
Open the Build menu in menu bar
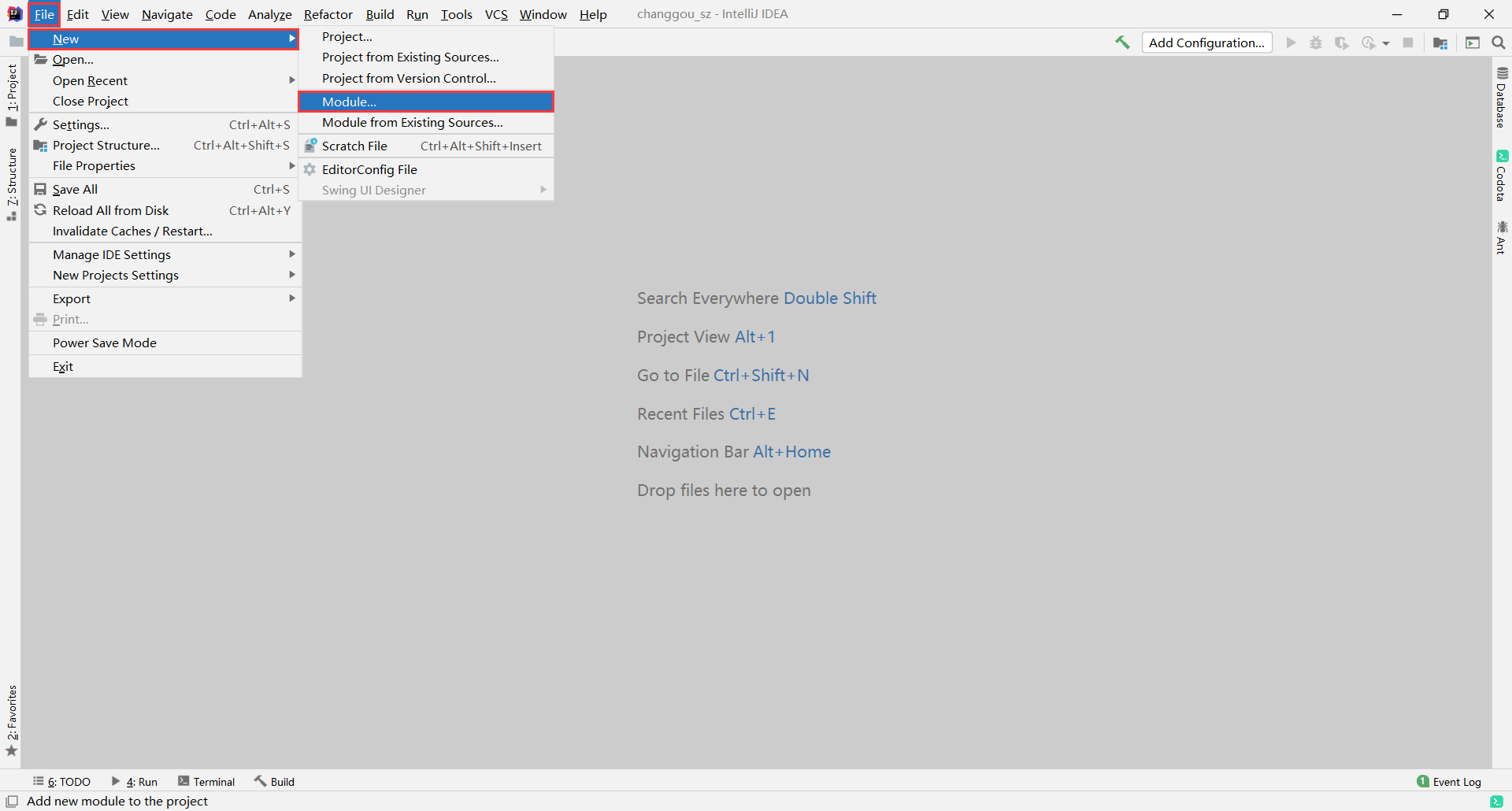380,14
